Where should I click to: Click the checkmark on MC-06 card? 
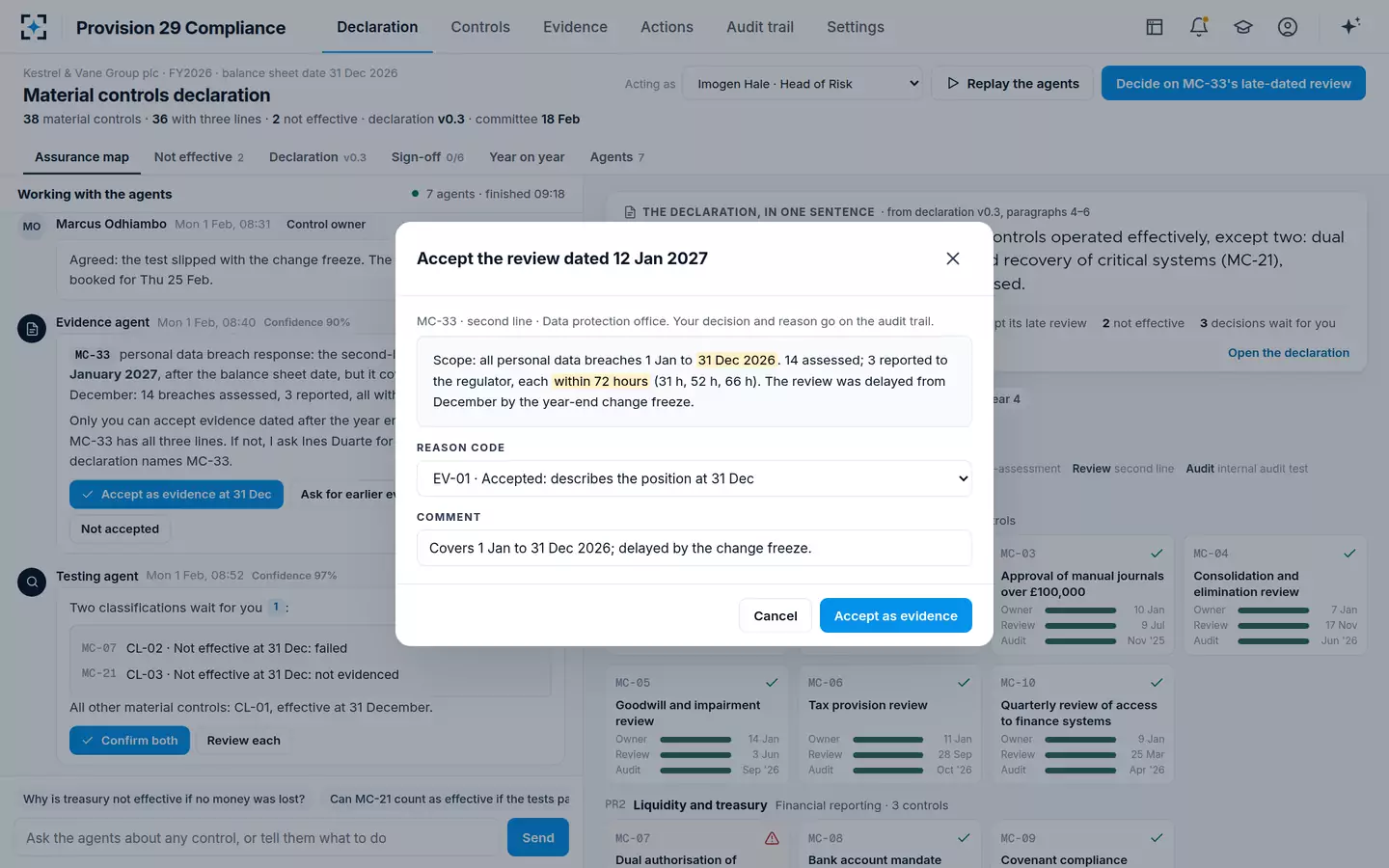964,683
